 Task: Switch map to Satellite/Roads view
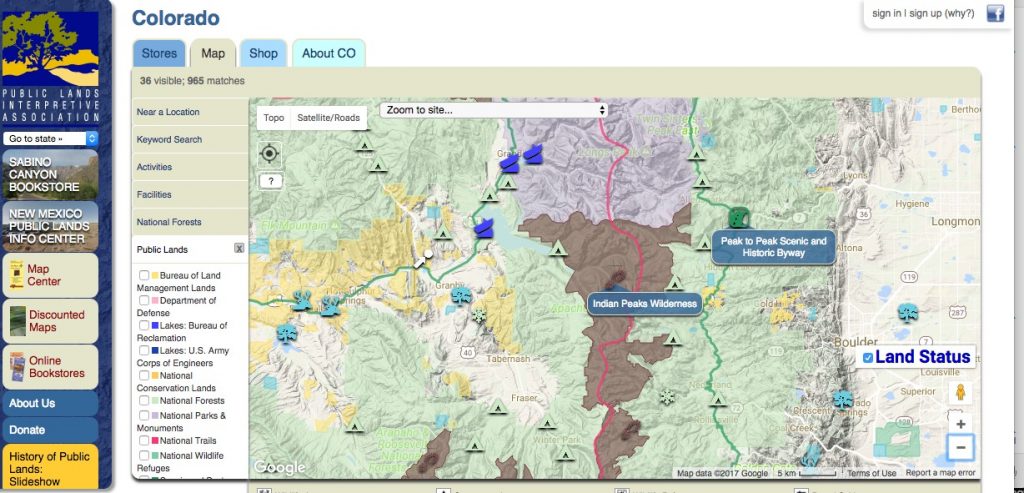pos(328,118)
